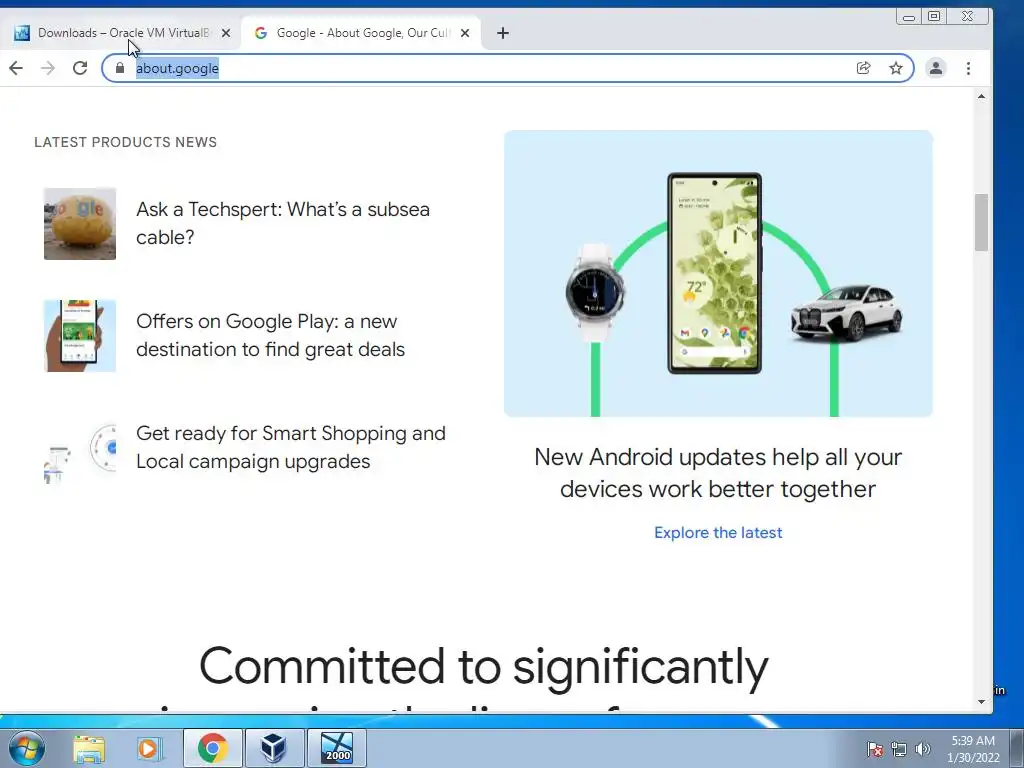Bookmark this page with the star icon
1024x768 pixels.
click(896, 68)
